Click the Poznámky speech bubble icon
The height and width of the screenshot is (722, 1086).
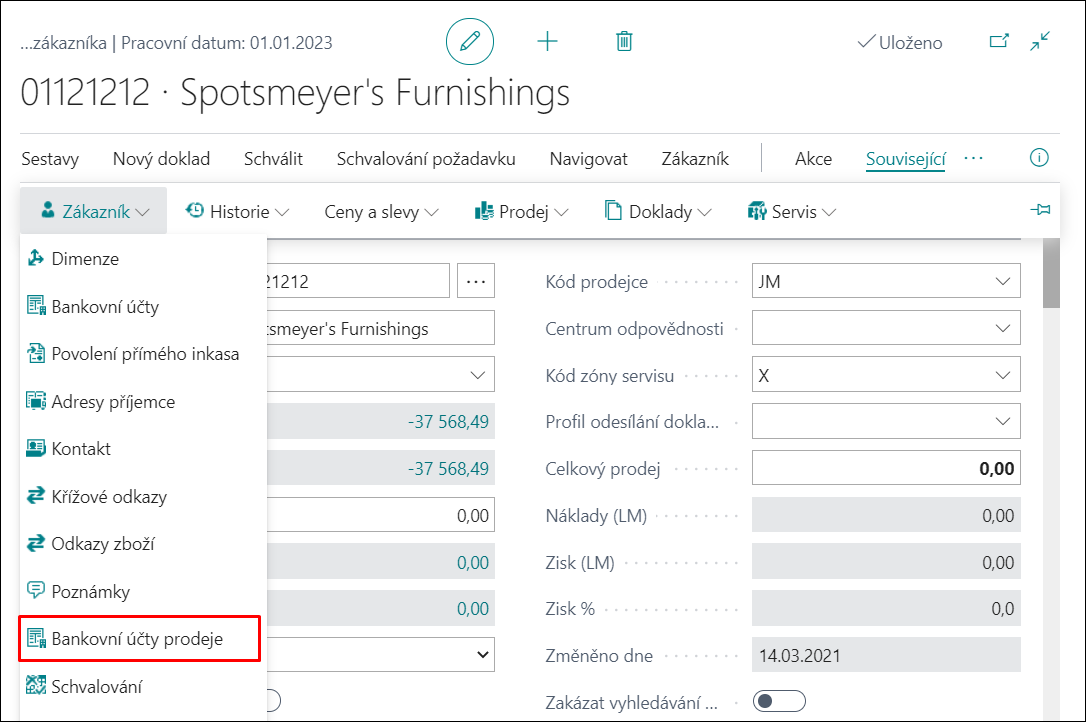[36, 590]
